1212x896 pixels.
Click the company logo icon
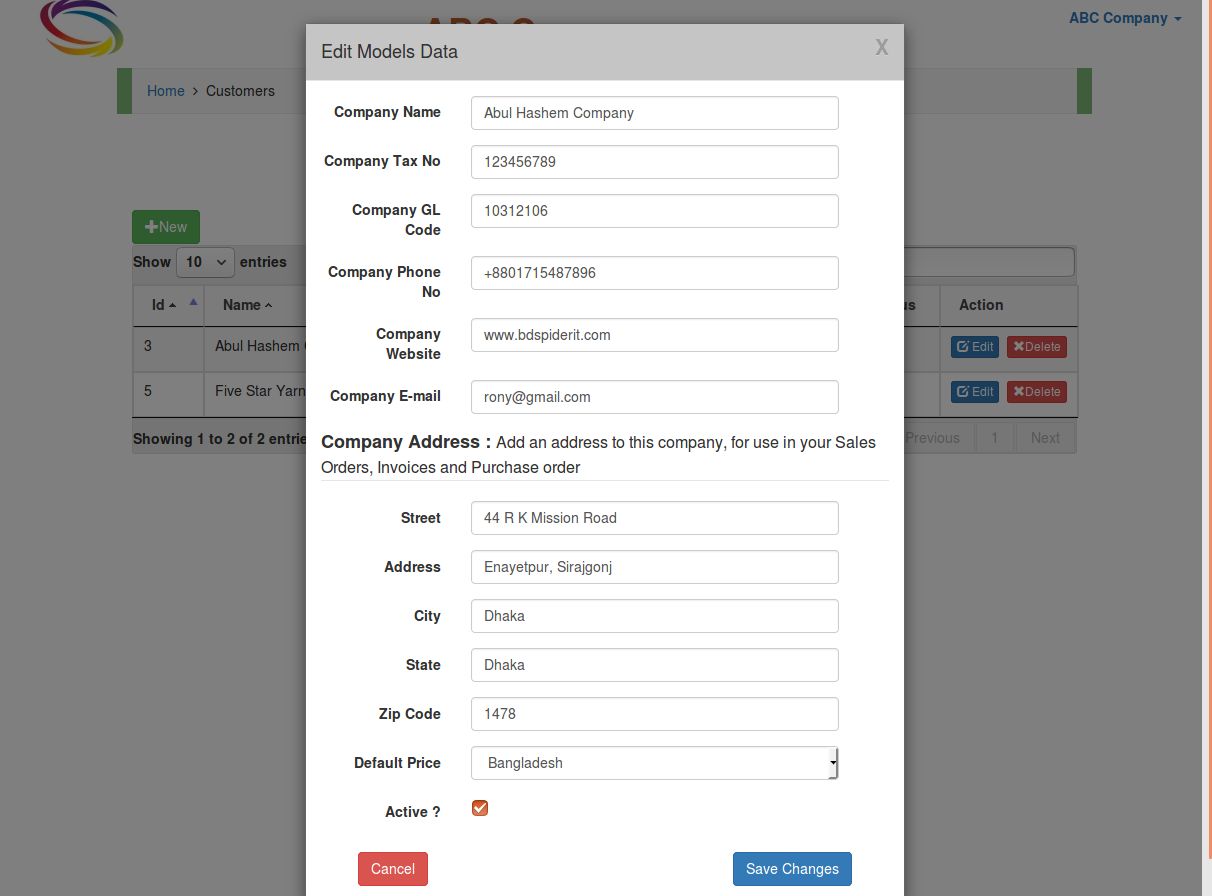82,28
